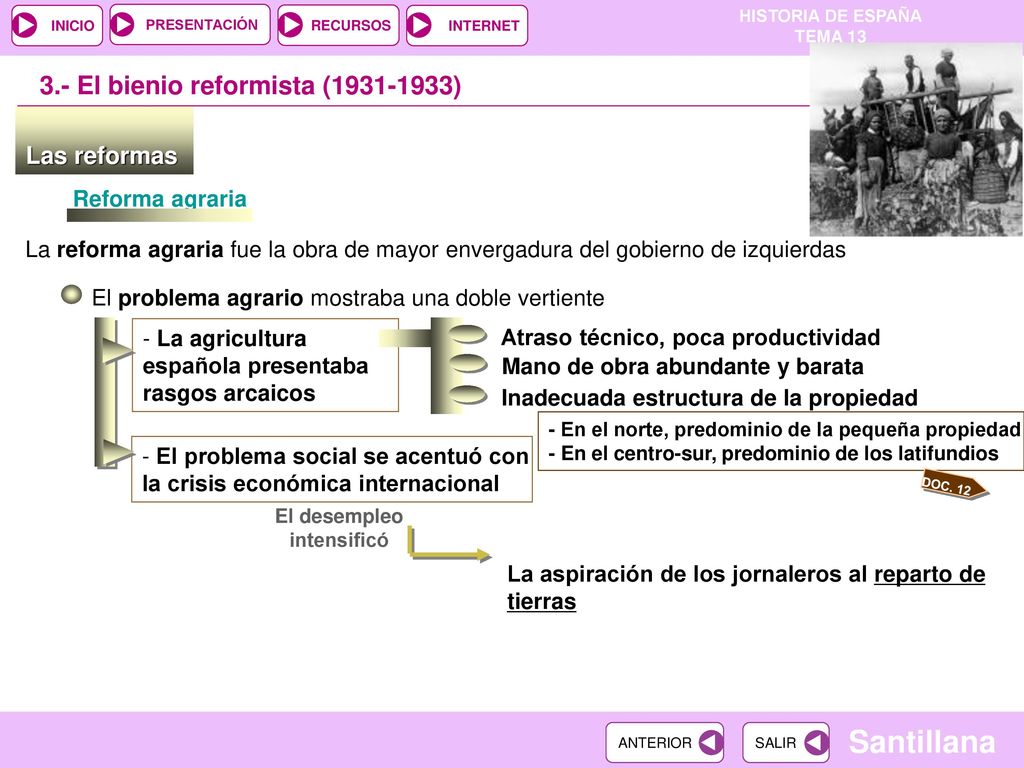Click the SALIR arrow icon
The image size is (1024, 768).
(x=816, y=743)
